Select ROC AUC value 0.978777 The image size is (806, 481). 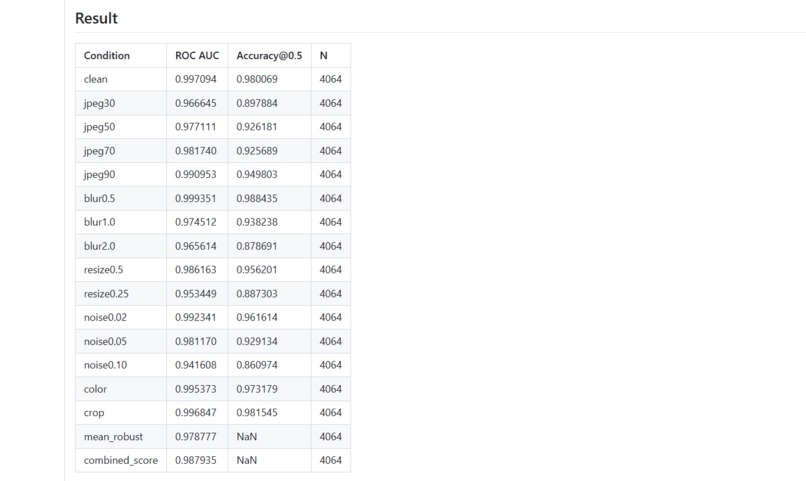tap(195, 437)
